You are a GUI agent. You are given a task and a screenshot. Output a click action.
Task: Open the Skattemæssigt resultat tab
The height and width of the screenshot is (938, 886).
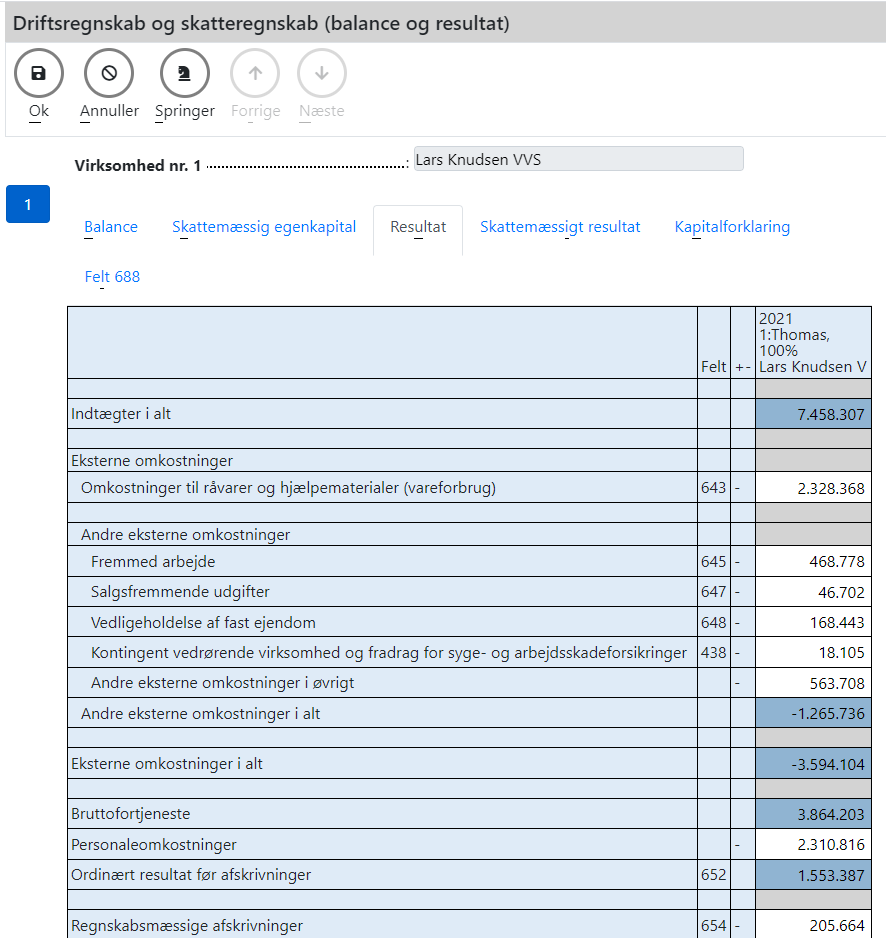pos(560,227)
